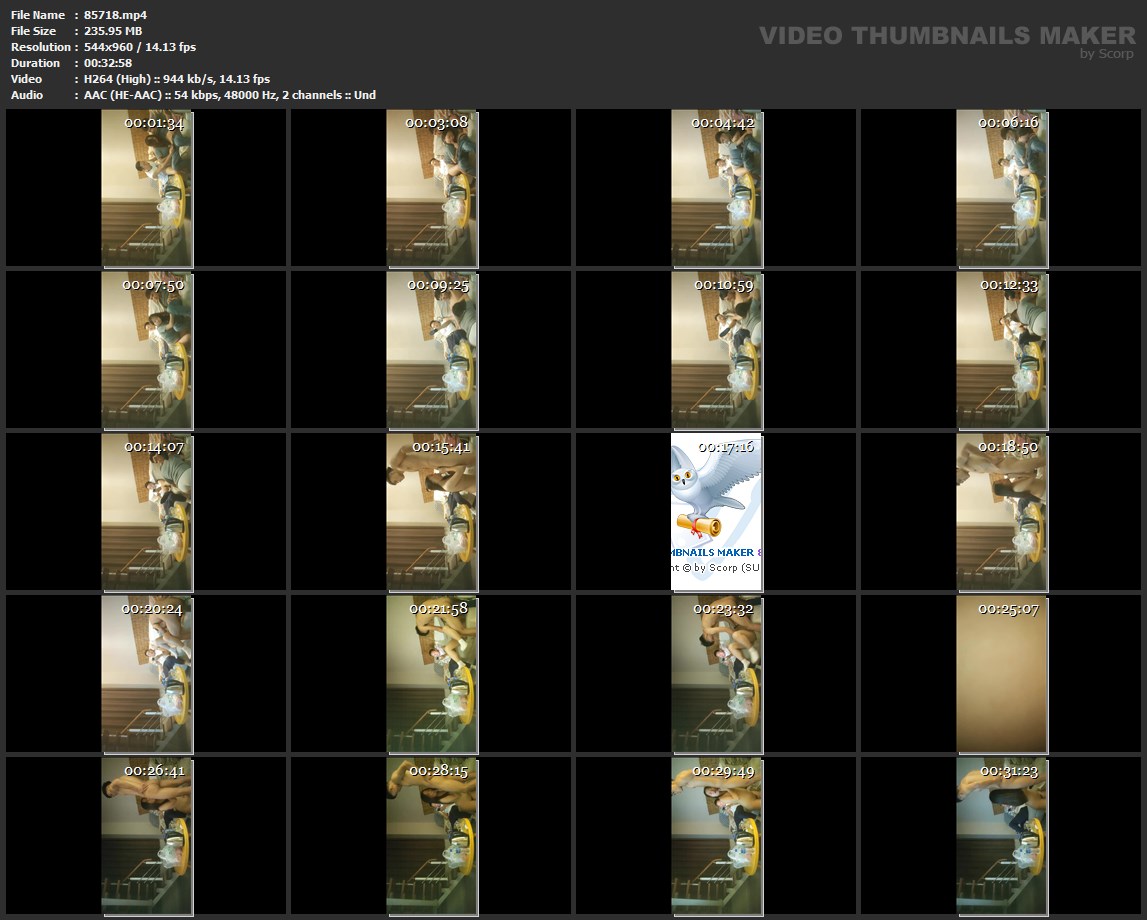The image size is (1147, 920).
Task: Click the Duration value 00:32:58
Action: (108, 63)
